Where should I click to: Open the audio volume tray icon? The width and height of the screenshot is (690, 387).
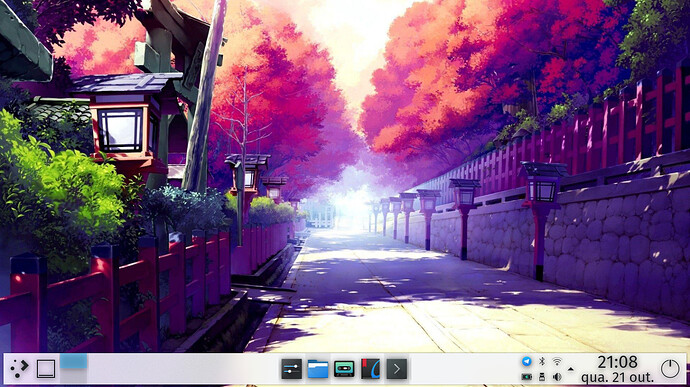pos(557,377)
